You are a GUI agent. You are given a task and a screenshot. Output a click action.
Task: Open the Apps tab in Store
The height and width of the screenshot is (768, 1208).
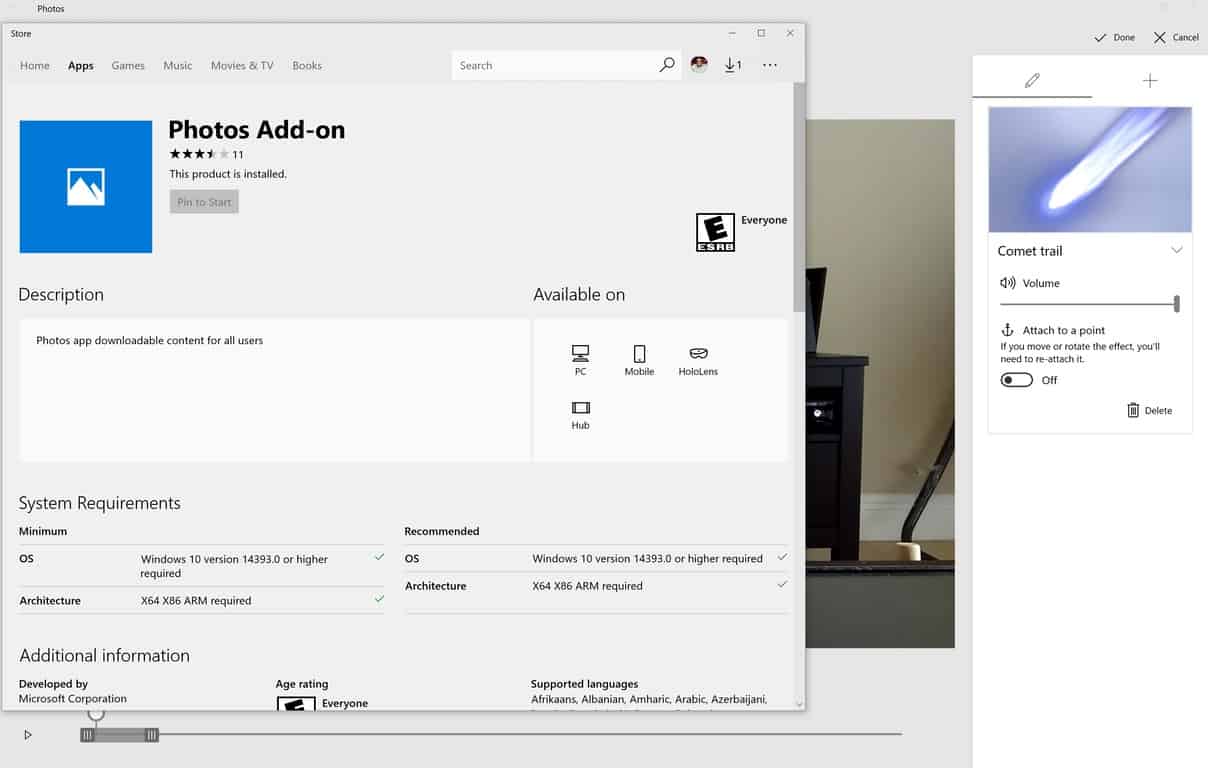point(81,66)
